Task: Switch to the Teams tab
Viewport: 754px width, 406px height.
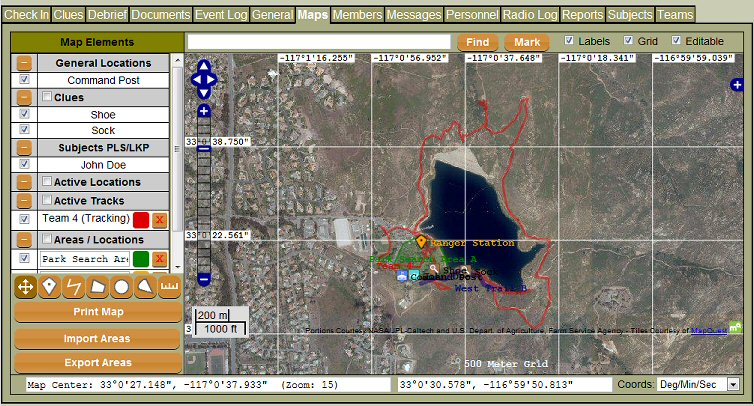Action: click(675, 14)
